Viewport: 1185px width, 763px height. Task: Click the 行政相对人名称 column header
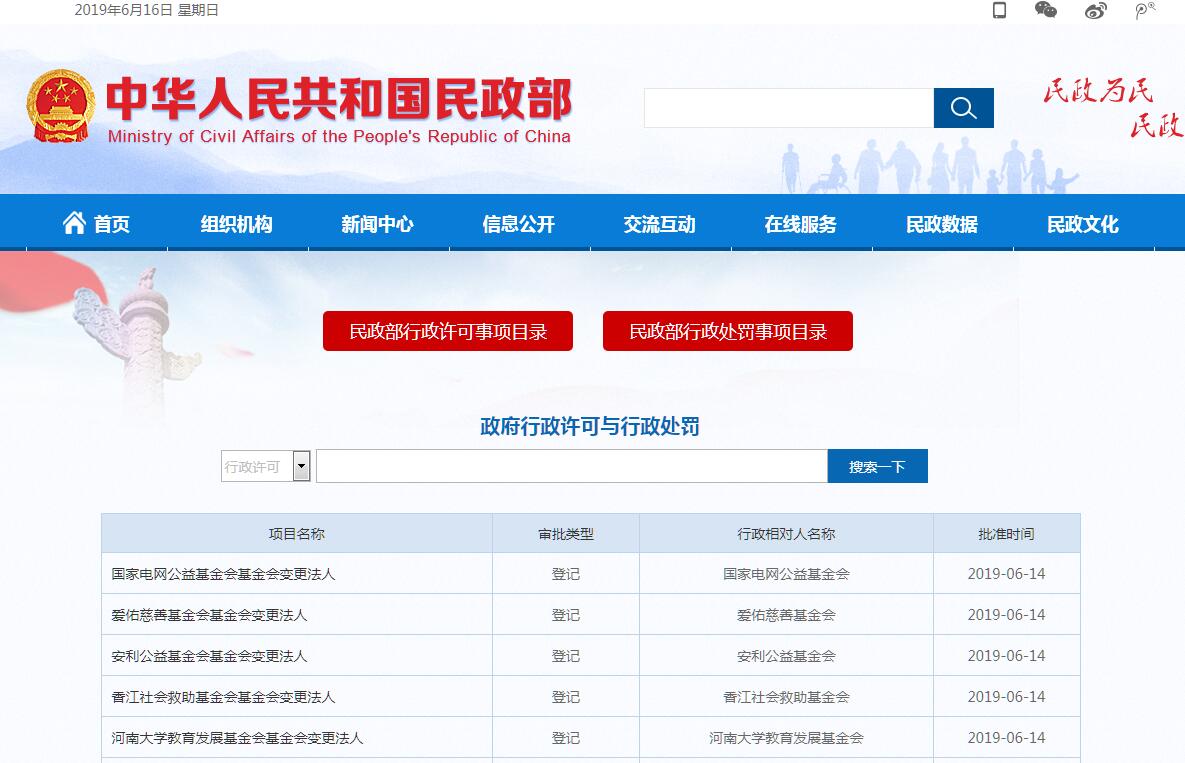click(786, 533)
